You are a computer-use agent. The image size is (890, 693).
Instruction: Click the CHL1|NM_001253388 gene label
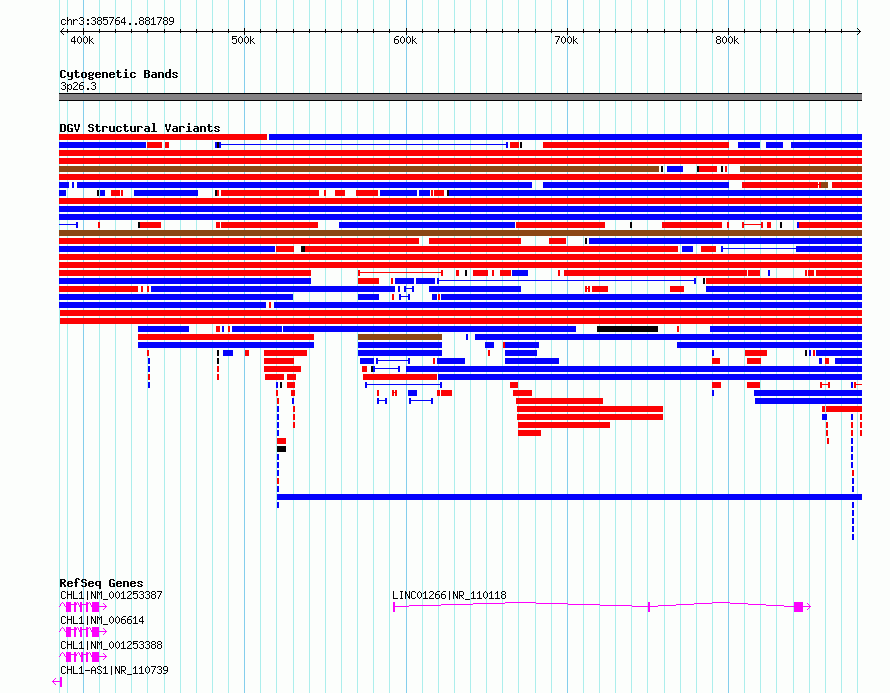coord(111,645)
